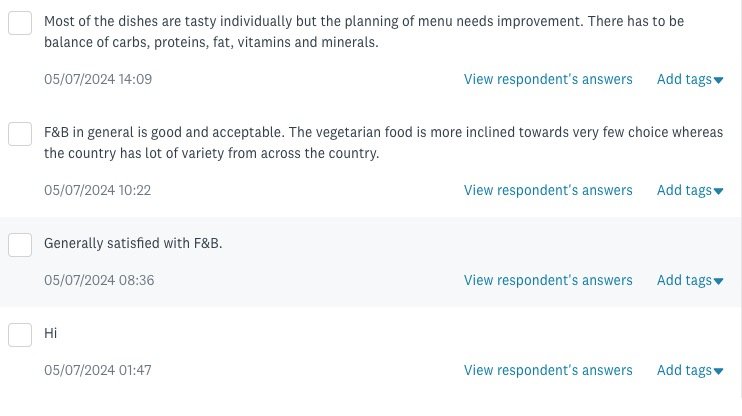Image resolution: width=742 pixels, height=416 pixels.
Task: View respondent's answers for the 08:36 response
Action: click(x=548, y=281)
